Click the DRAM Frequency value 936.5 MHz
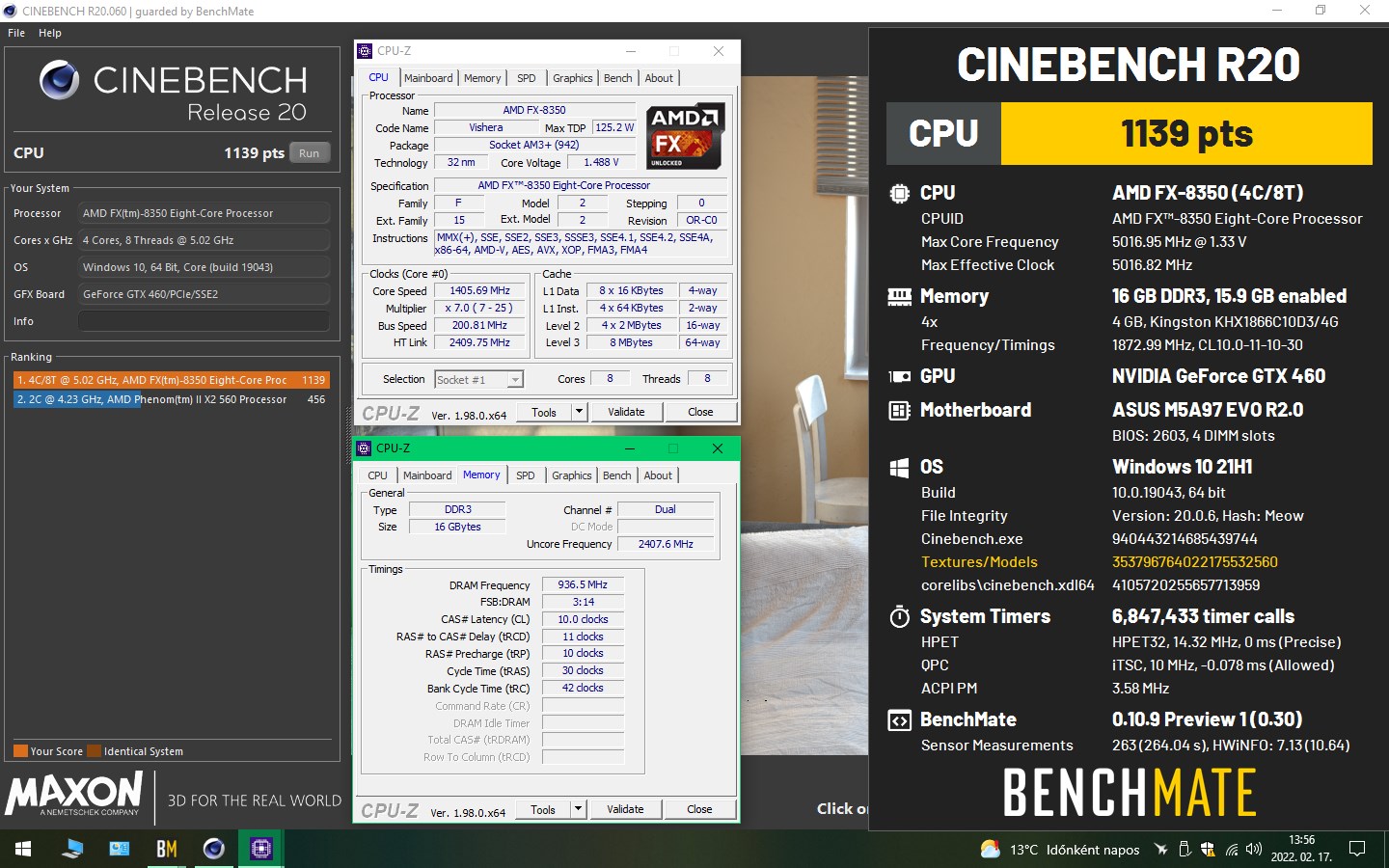 click(x=583, y=584)
